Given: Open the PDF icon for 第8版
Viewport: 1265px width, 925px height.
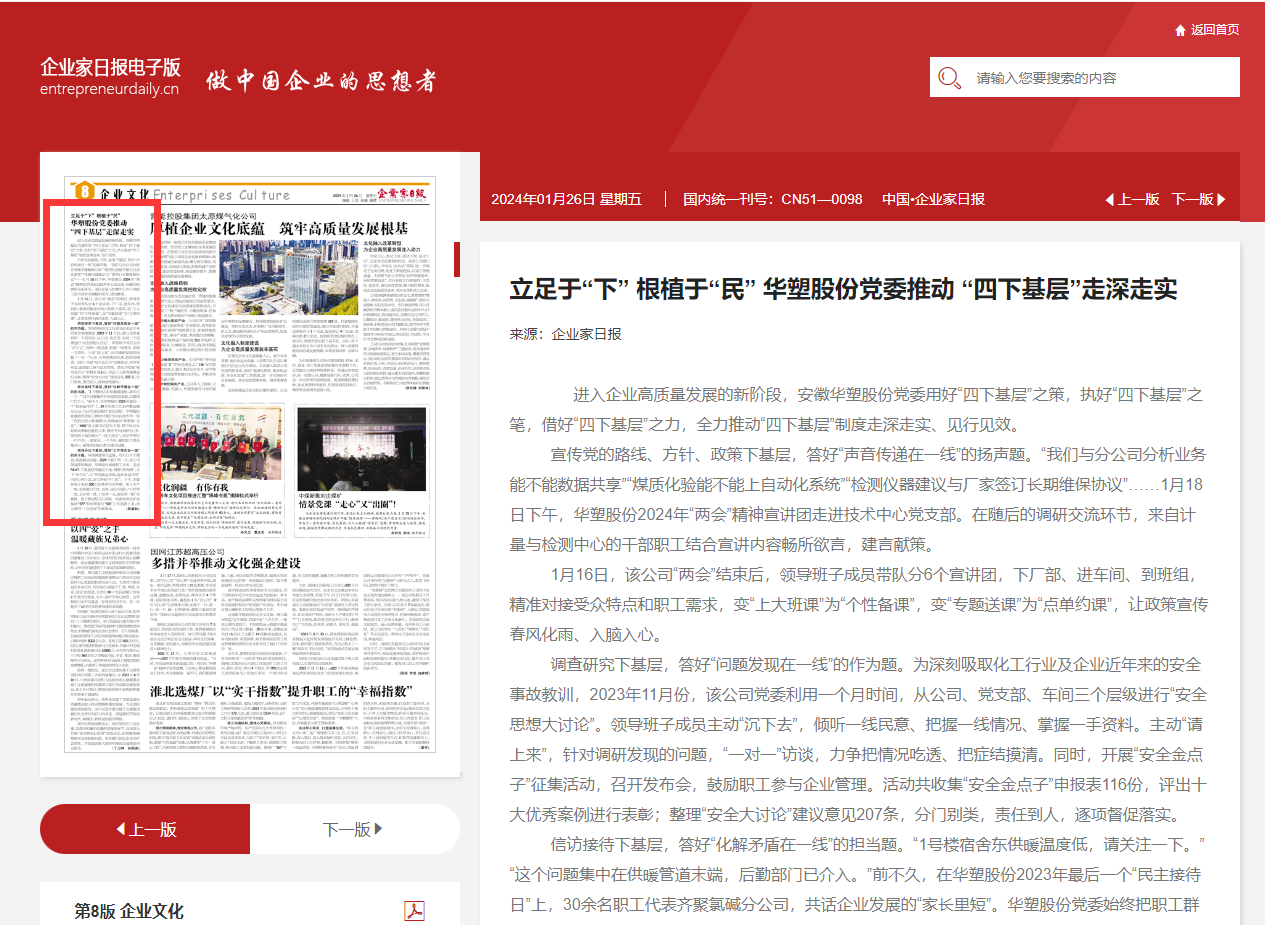Looking at the screenshot, I should [x=414, y=911].
